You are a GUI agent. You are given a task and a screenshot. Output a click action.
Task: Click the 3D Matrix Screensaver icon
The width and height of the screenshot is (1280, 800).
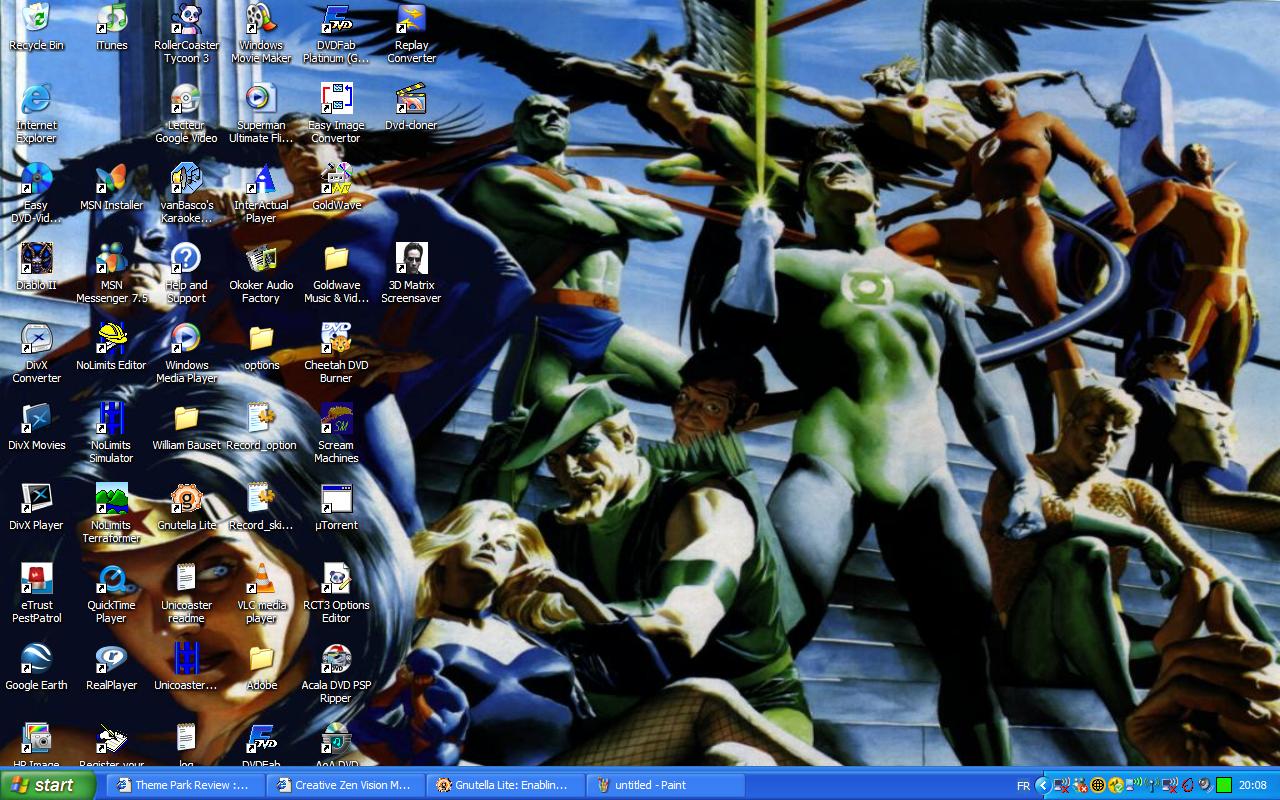[x=411, y=273]
